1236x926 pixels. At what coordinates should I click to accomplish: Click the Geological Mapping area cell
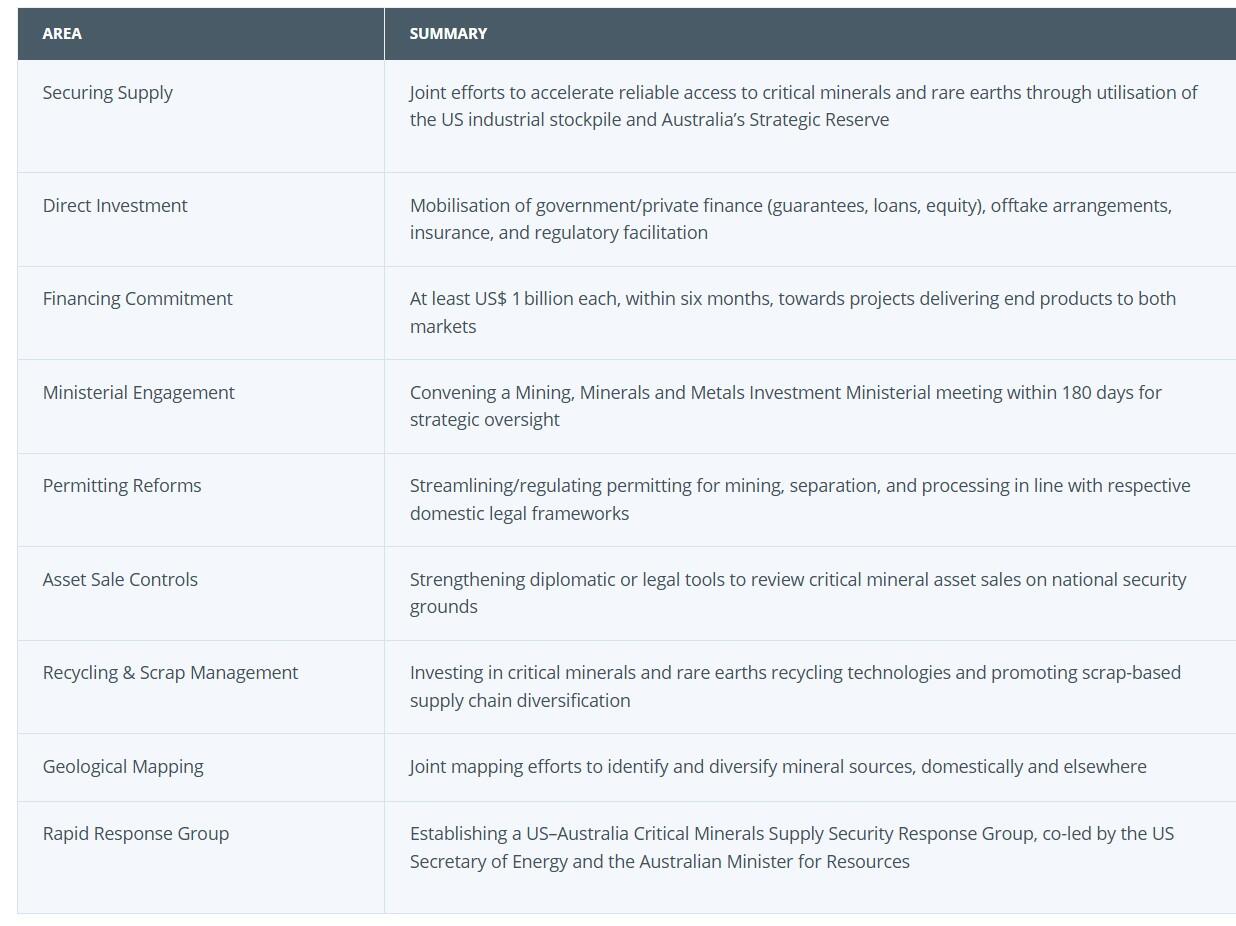[123, 767]
